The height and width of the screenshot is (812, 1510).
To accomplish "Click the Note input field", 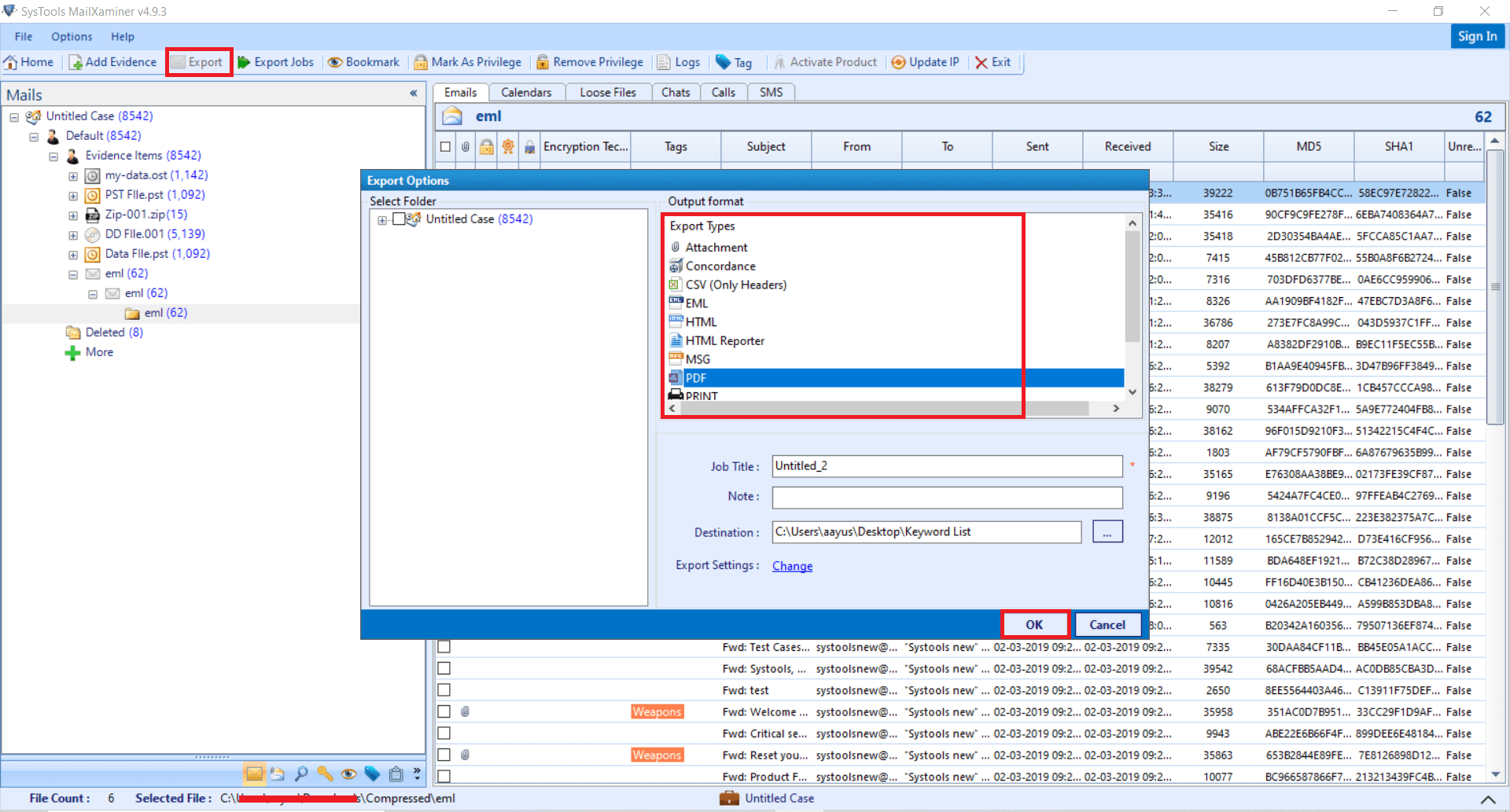I will click(947, 497).
